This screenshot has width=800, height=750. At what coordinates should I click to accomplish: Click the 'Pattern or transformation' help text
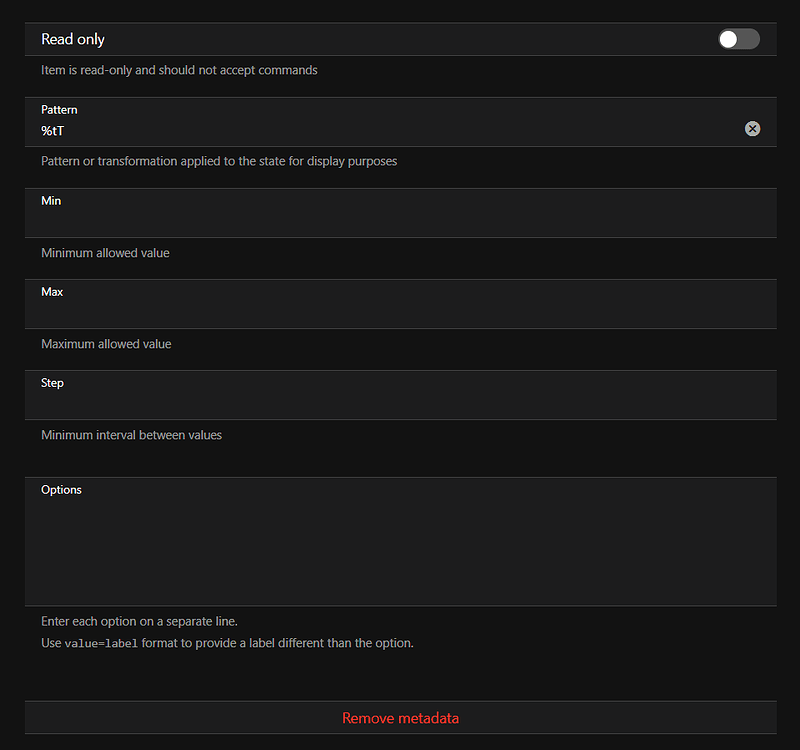pos(219,161)
